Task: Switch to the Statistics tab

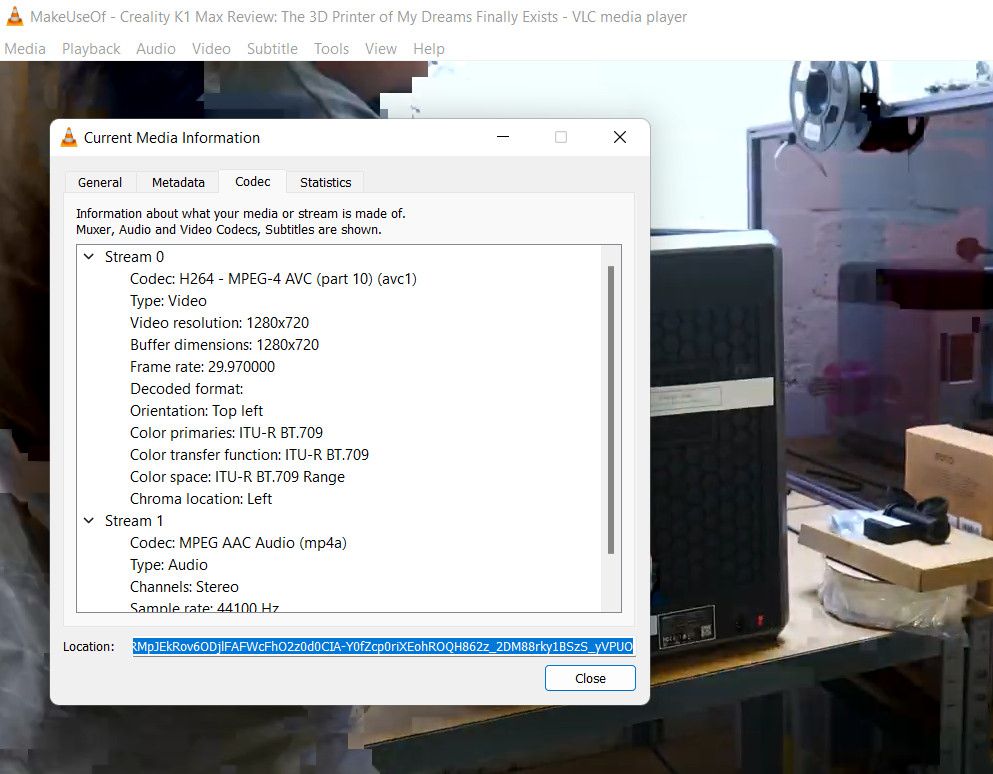Action: (324, 182)
